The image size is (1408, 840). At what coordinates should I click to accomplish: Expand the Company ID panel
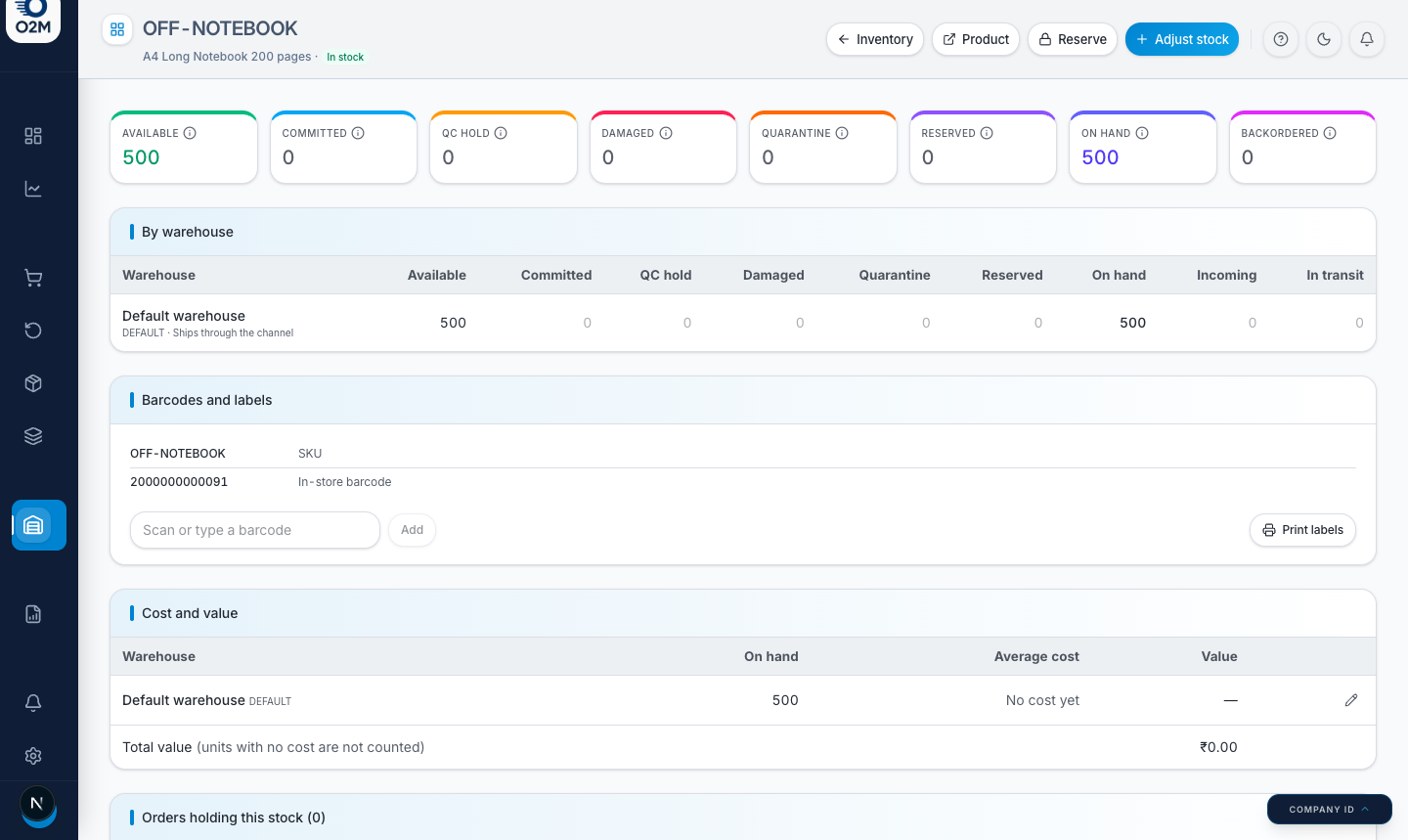coord(1330,810)
